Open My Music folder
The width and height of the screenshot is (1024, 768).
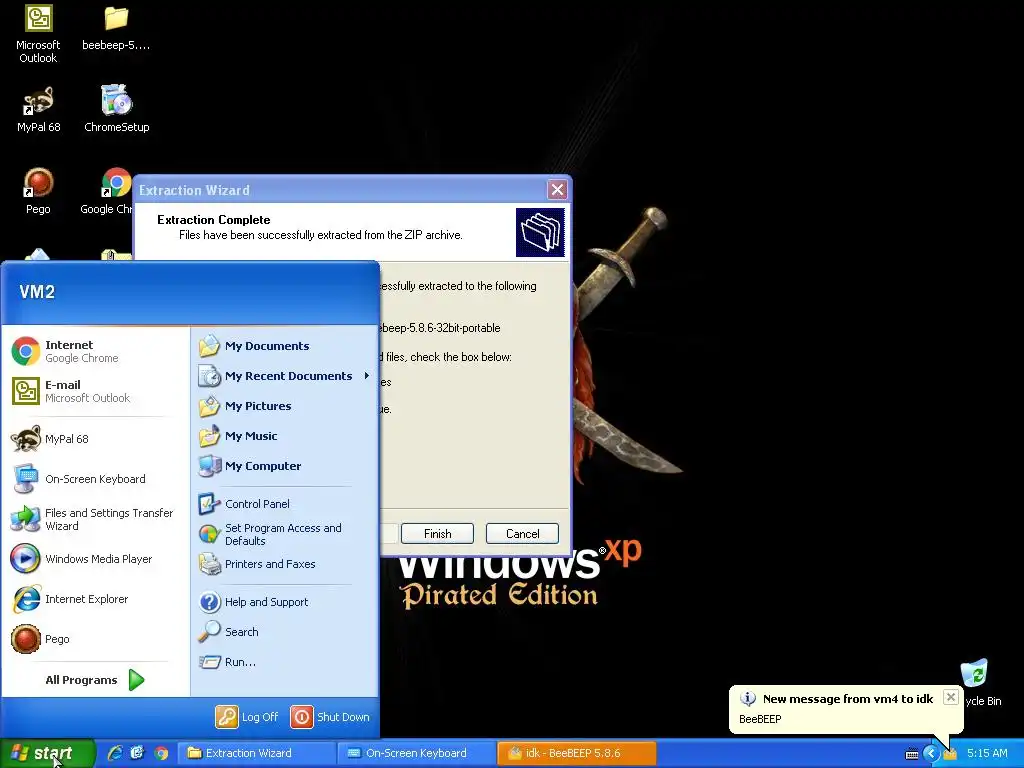tap(285, 436)
